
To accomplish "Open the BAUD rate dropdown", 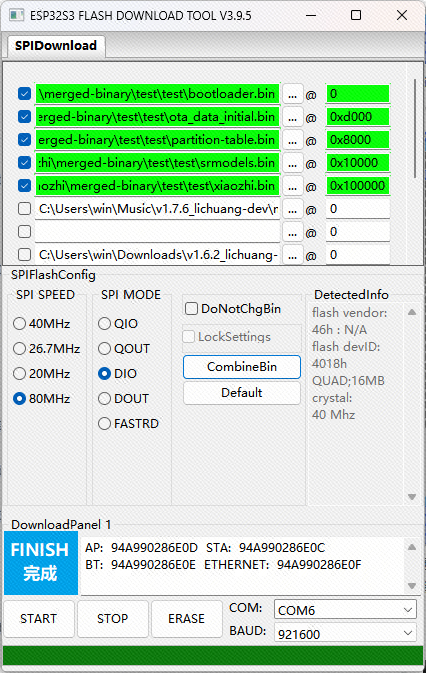I will (x=345, y=634).
